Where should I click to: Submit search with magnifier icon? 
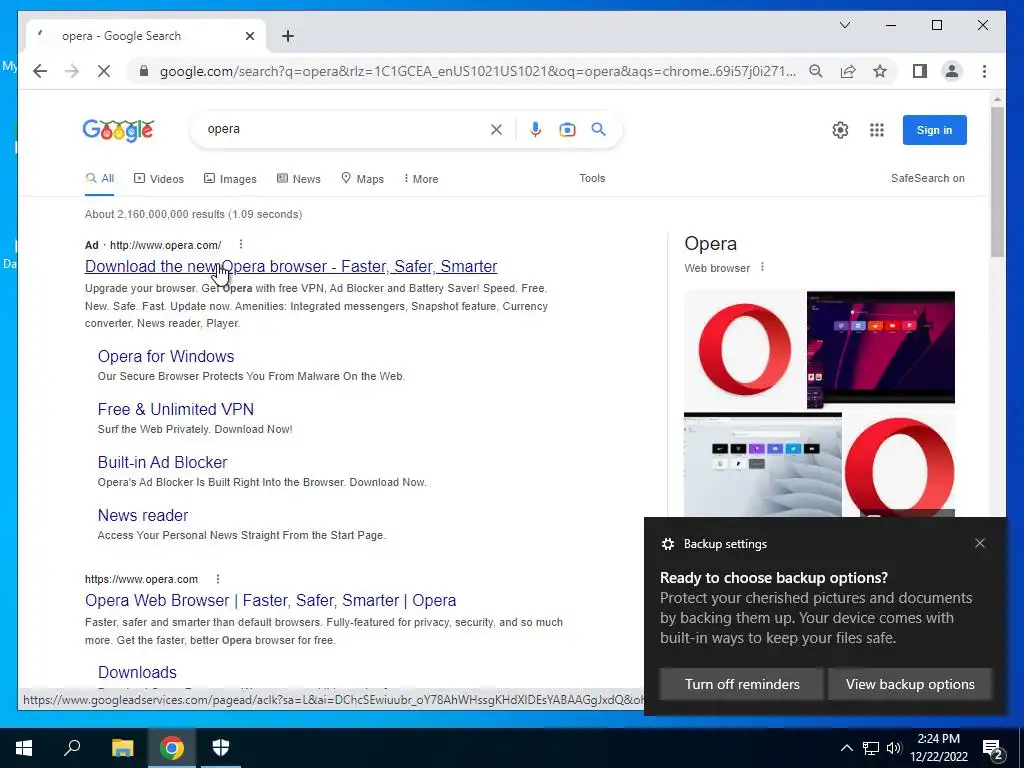(598, 129)
